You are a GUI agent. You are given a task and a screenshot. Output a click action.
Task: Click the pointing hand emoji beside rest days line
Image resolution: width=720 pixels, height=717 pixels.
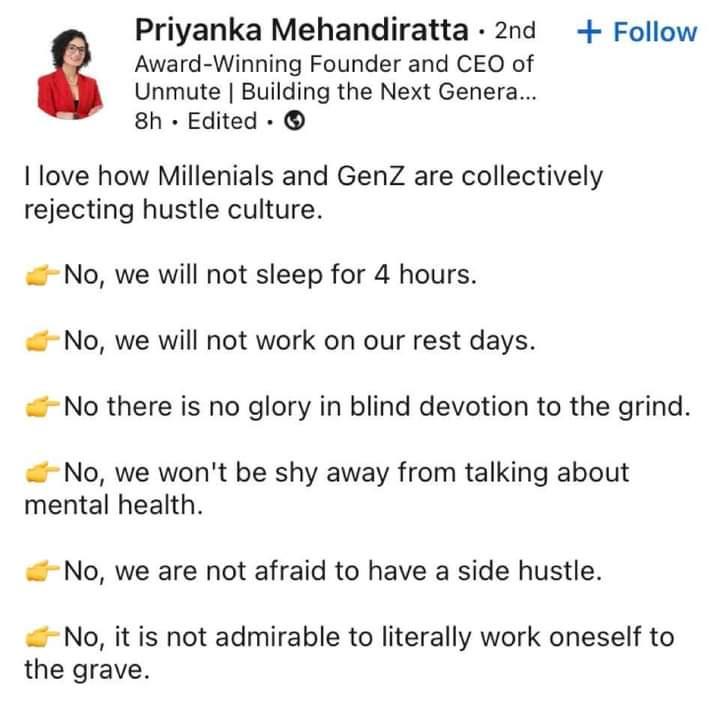click(x=42, y=341)
